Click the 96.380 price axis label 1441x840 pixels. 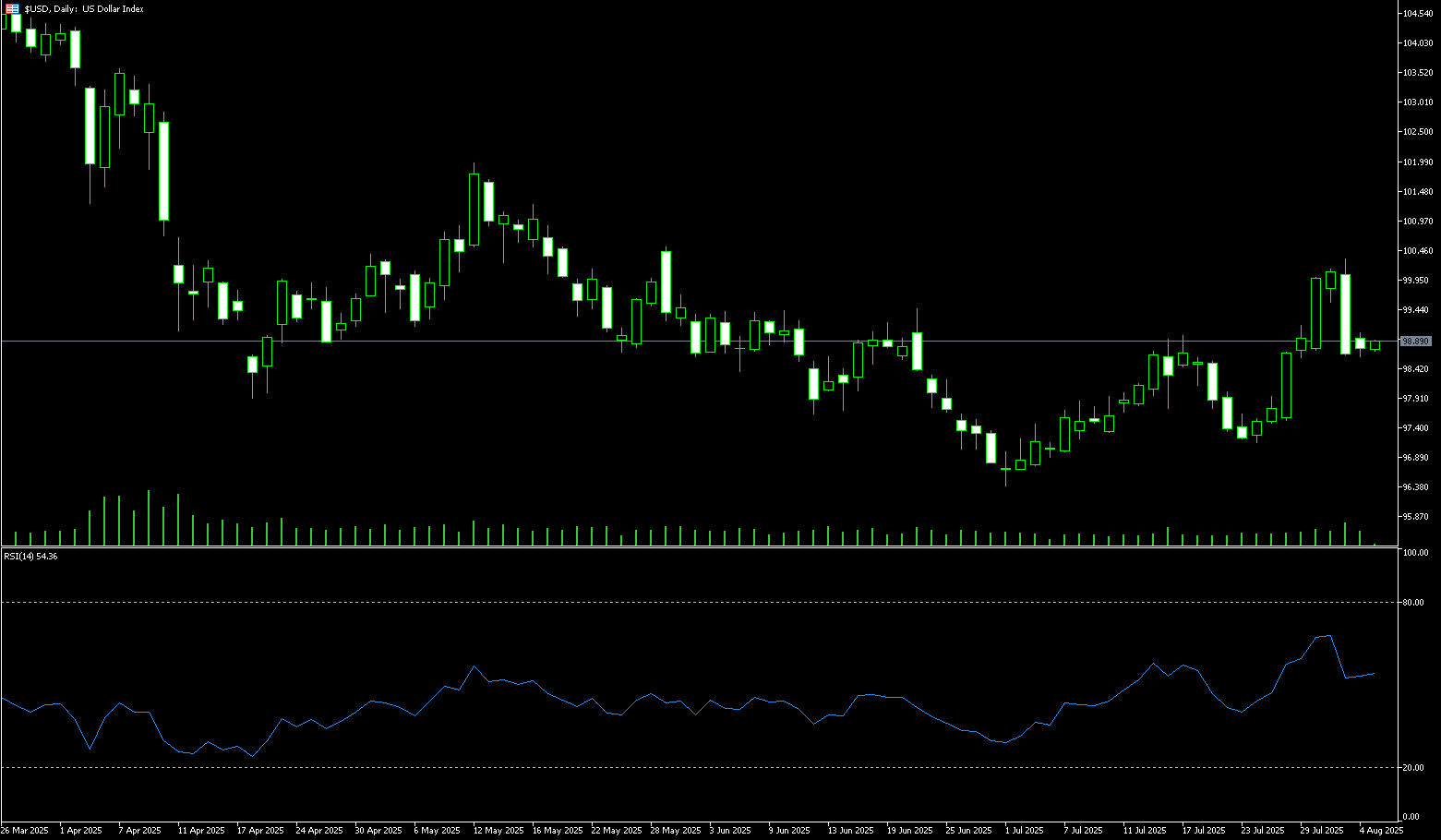(x=1415, y=486)
